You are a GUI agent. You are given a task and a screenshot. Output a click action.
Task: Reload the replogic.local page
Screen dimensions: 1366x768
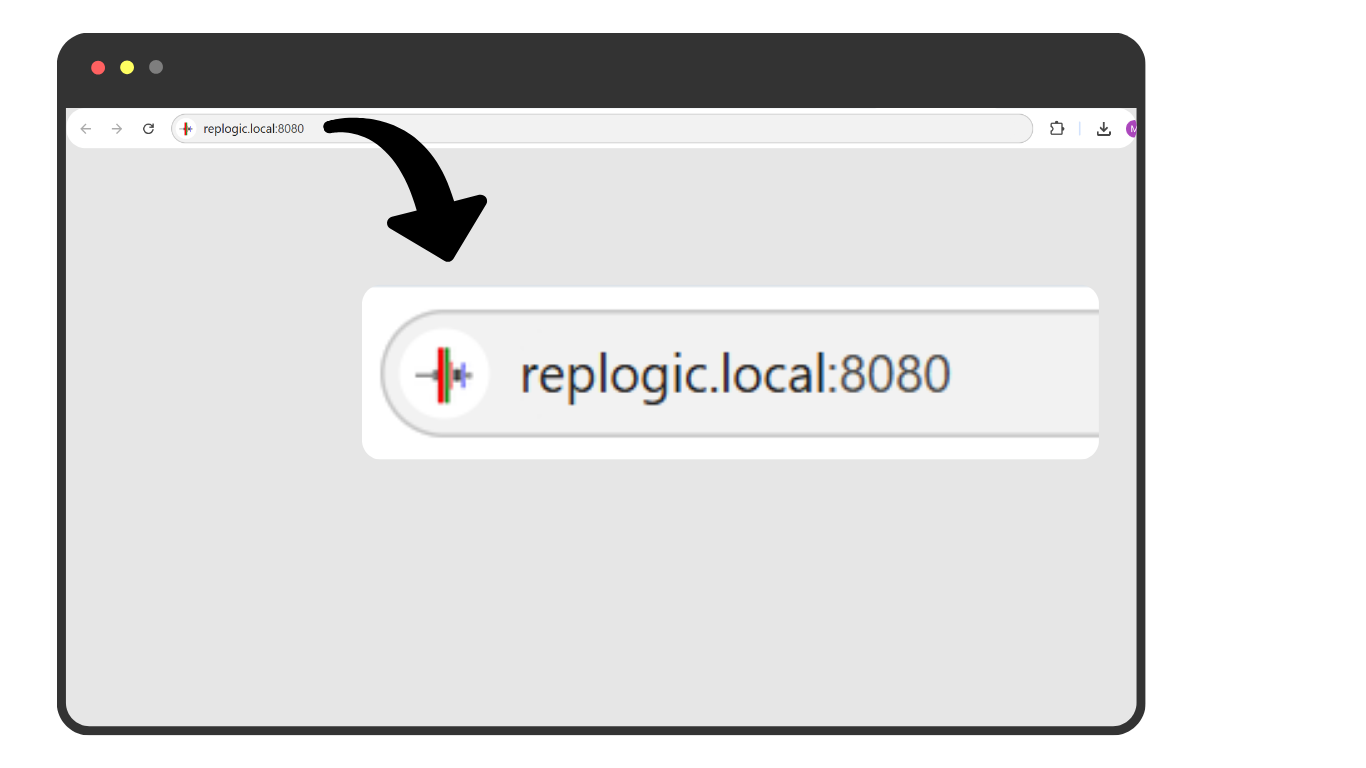click(148, 129)
